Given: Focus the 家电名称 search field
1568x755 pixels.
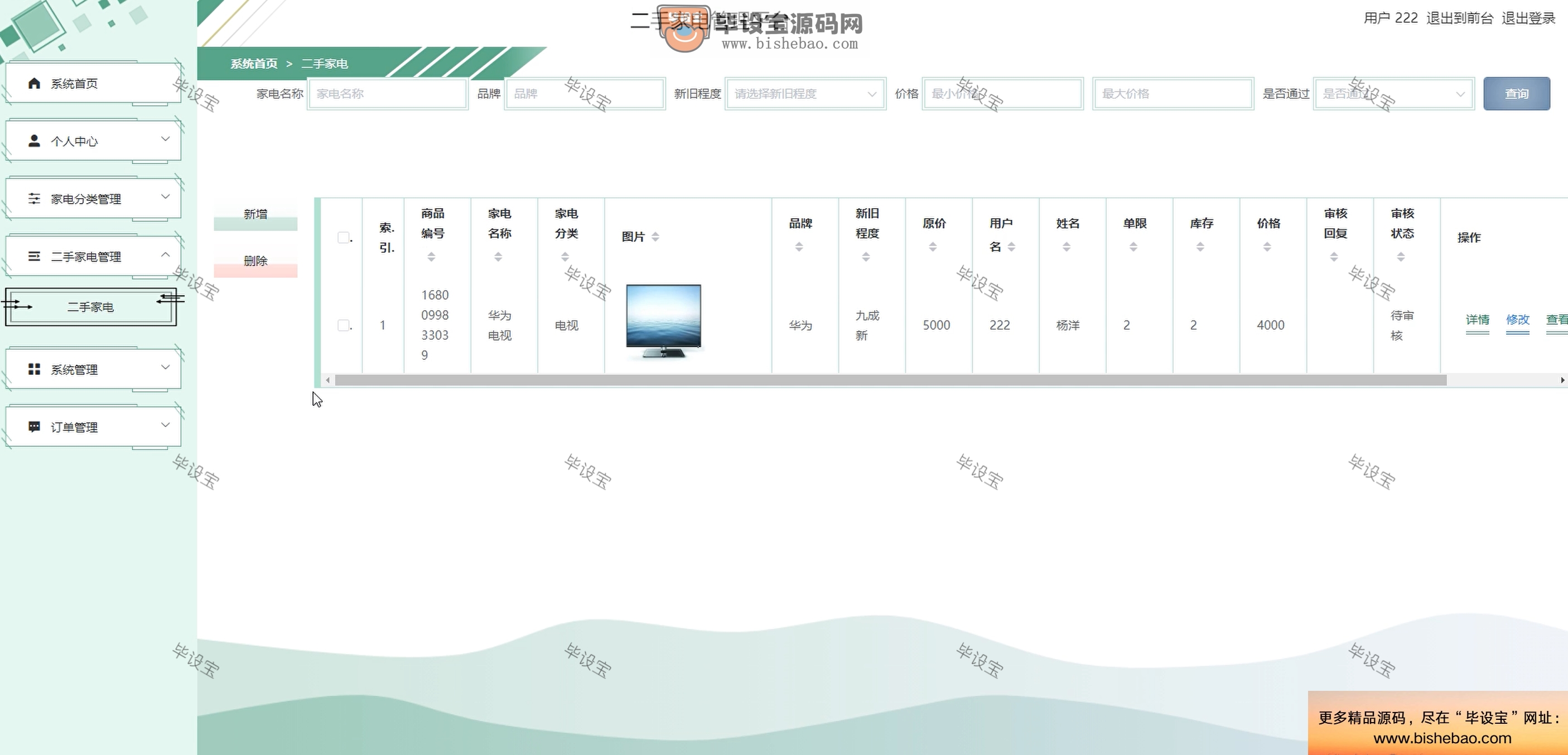Looking at the screenshot, I should point(388,94).
